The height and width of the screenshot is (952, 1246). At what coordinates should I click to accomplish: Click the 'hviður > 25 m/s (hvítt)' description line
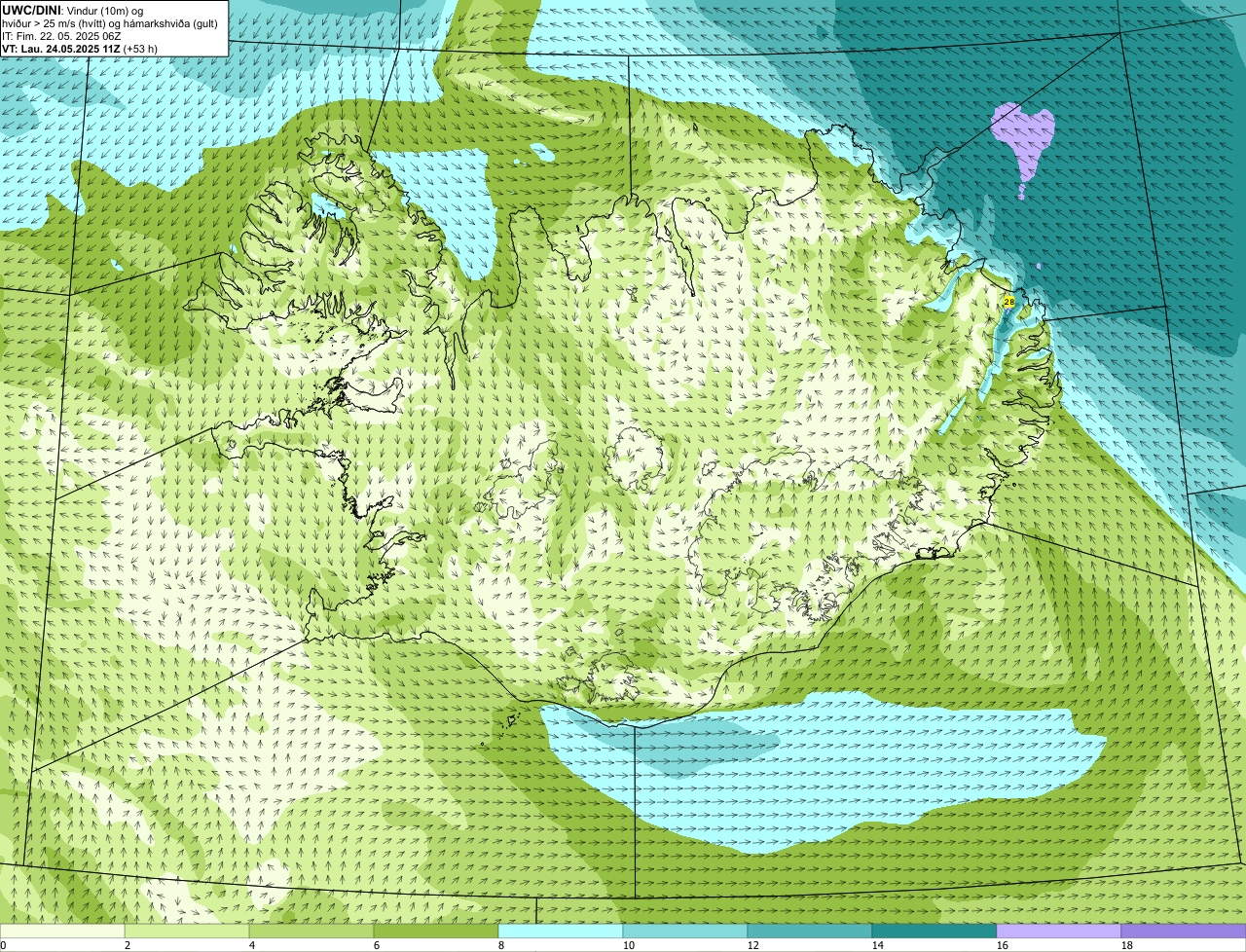pos(110,22)
